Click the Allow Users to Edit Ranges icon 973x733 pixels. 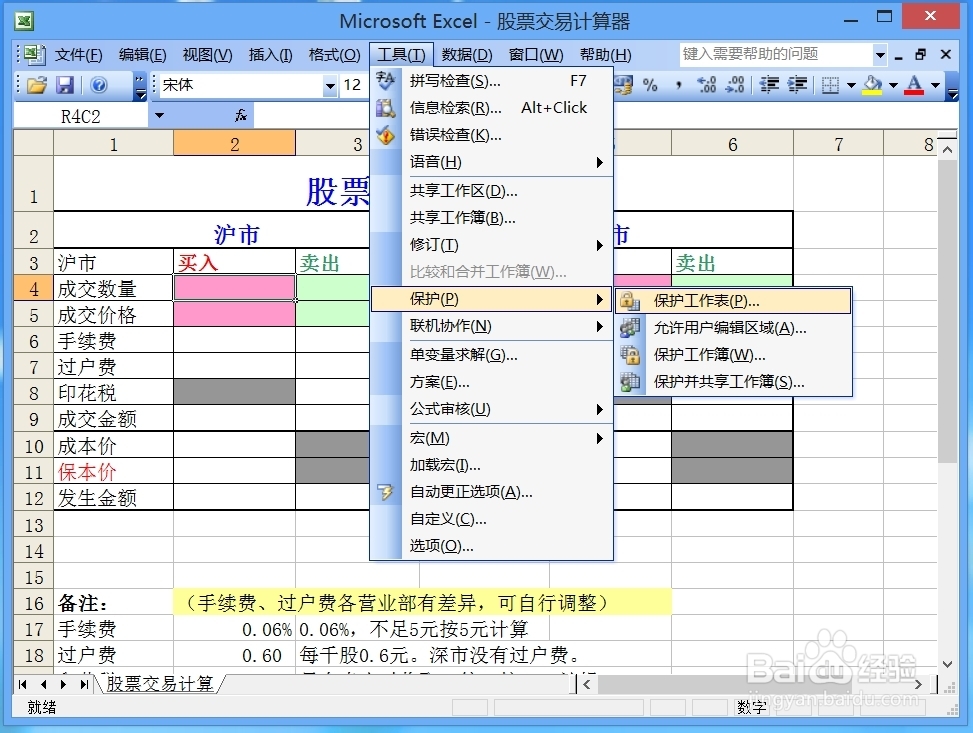(x=630, y=328)
